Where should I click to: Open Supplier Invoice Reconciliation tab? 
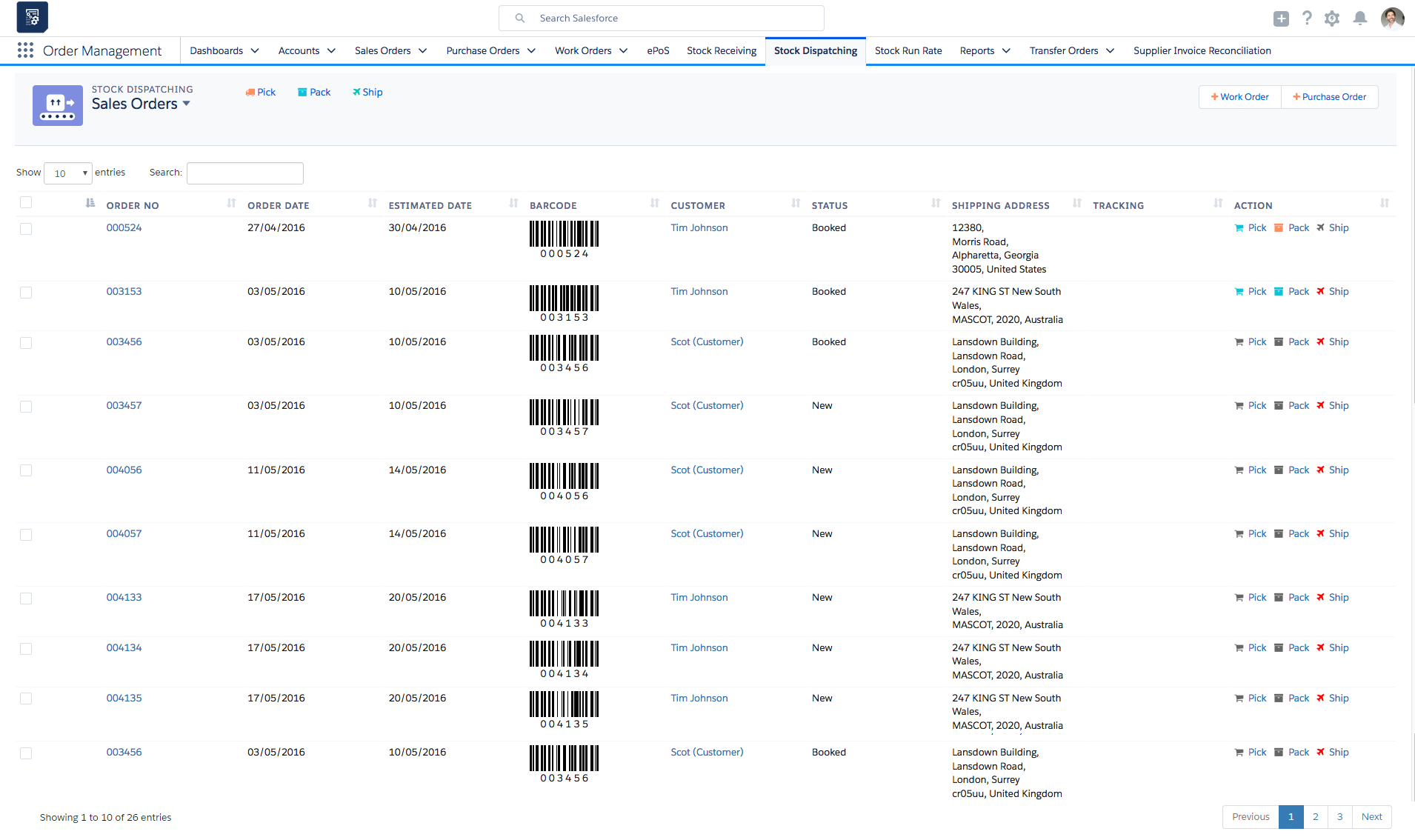pos(1202,51)
